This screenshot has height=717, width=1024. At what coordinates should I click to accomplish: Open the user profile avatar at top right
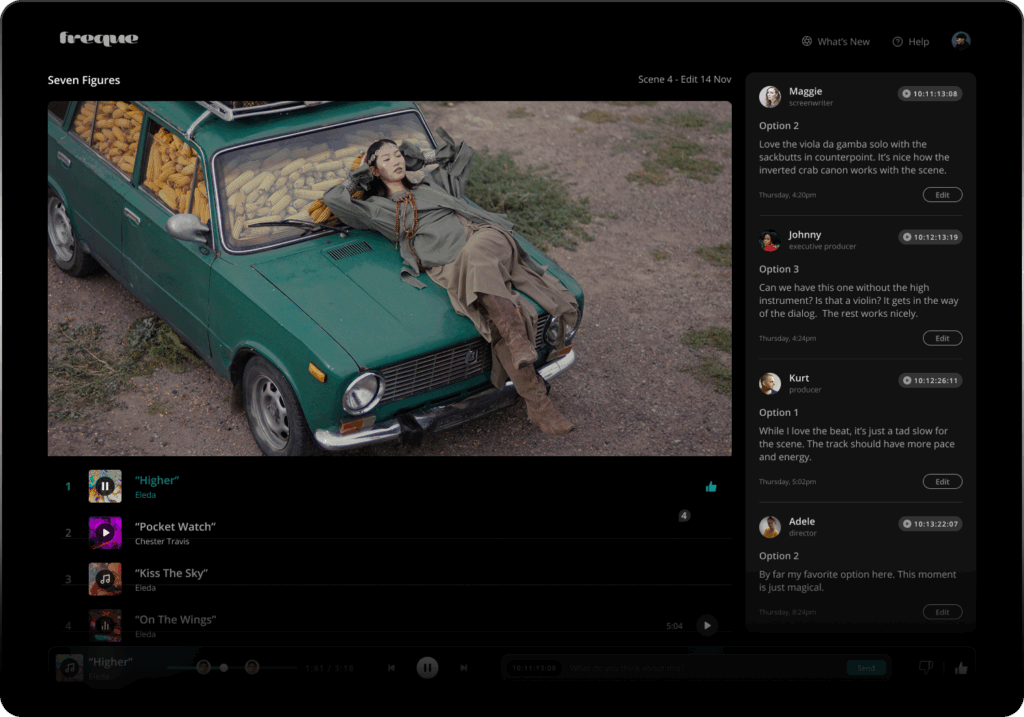[961, 41]
